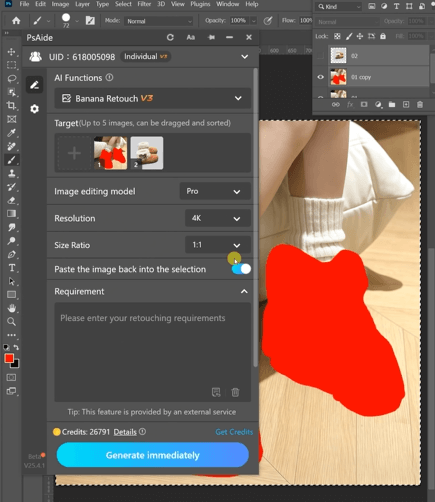Refresh the PsAide panel
This screenshot has height=502, width=435.
point(170,37)
